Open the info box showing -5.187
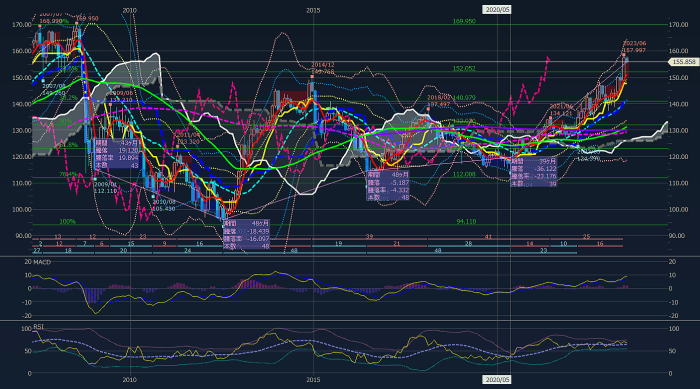 [x=388, y=186]
